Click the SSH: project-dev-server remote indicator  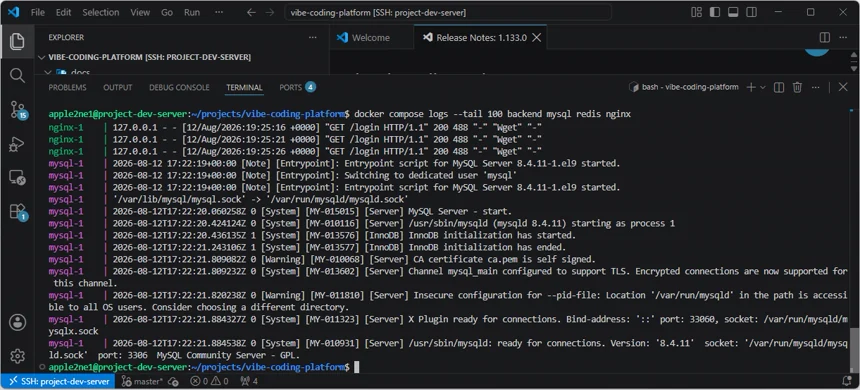tap(57, 381)
